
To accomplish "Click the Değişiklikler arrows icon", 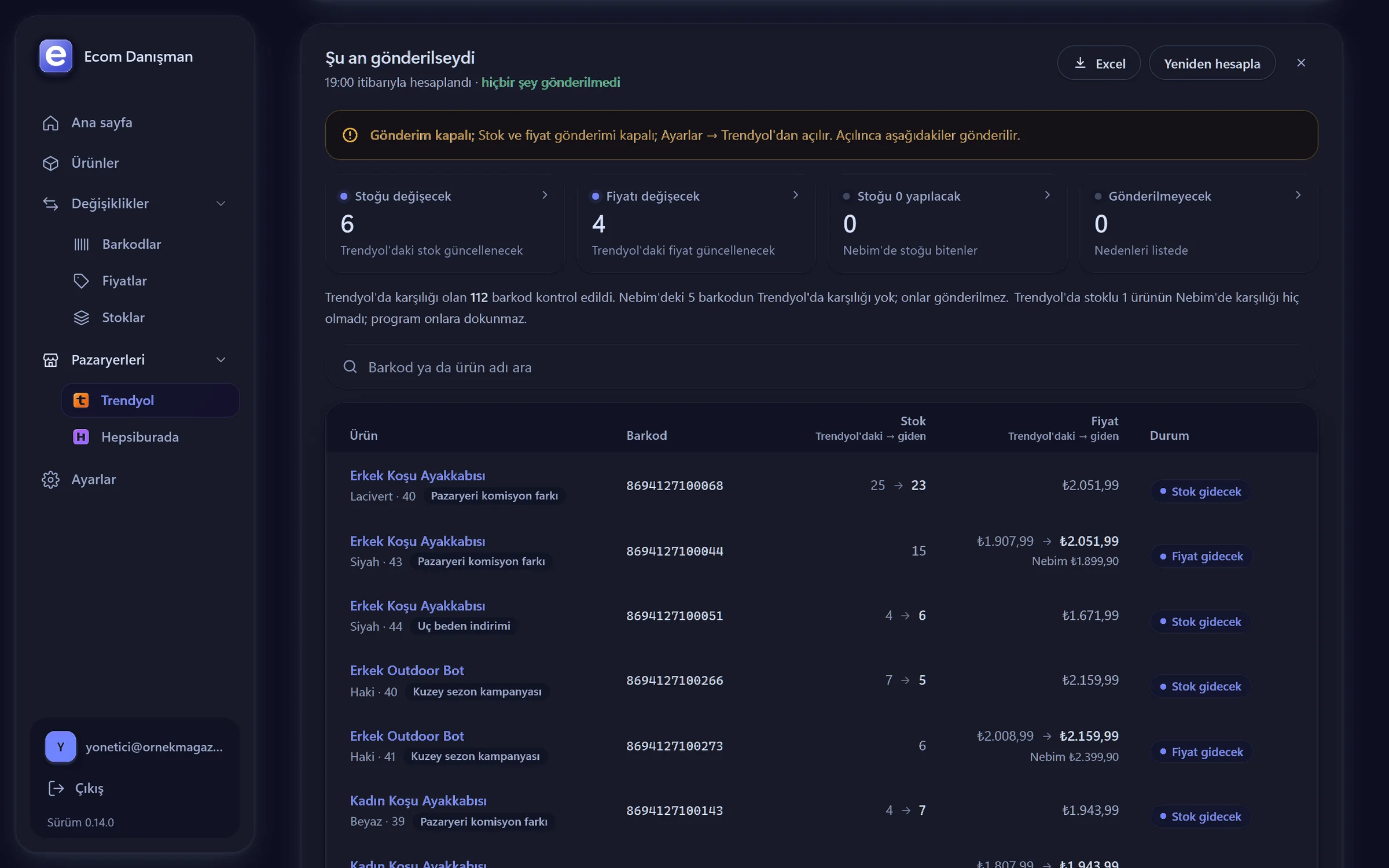I will click(50, 204).
